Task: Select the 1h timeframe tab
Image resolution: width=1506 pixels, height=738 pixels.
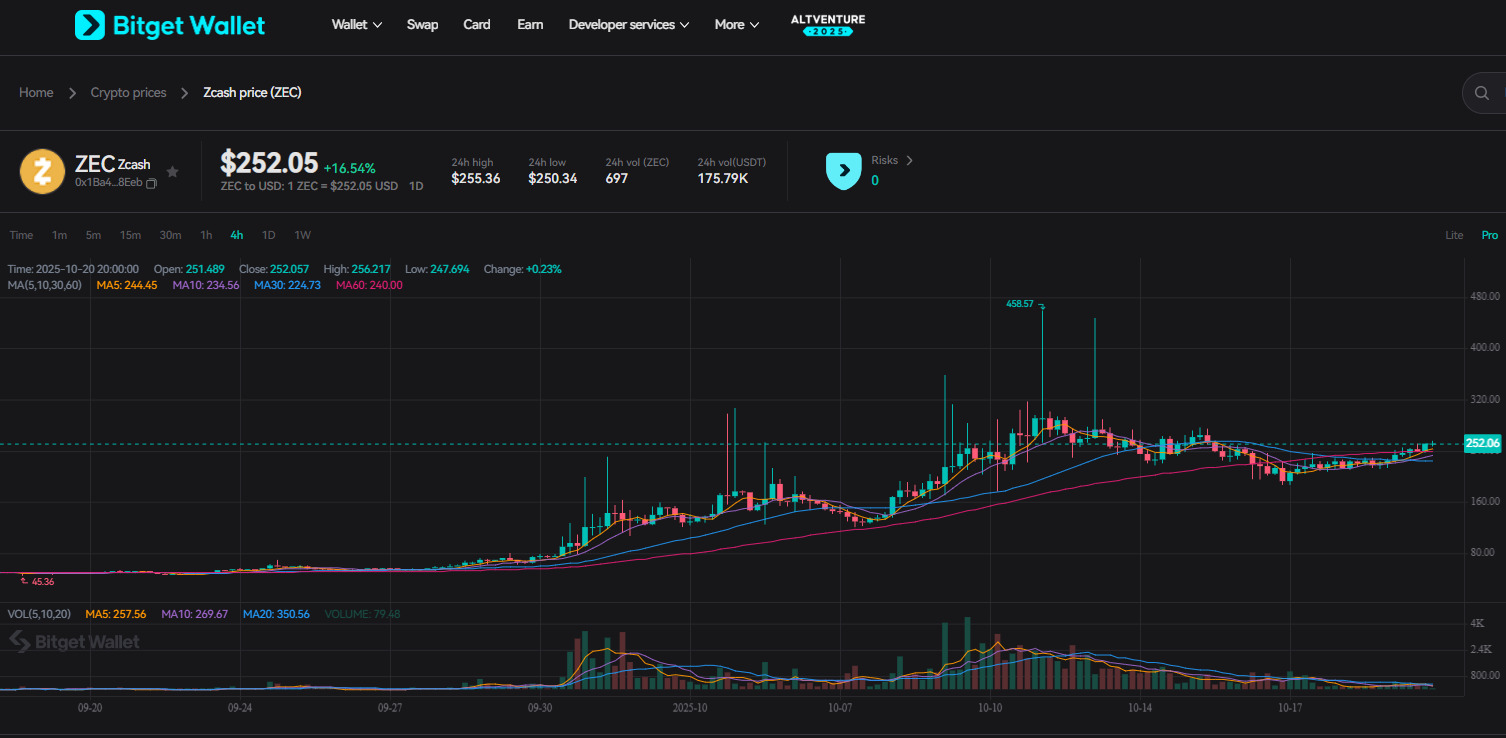Action: click(206, 235)
